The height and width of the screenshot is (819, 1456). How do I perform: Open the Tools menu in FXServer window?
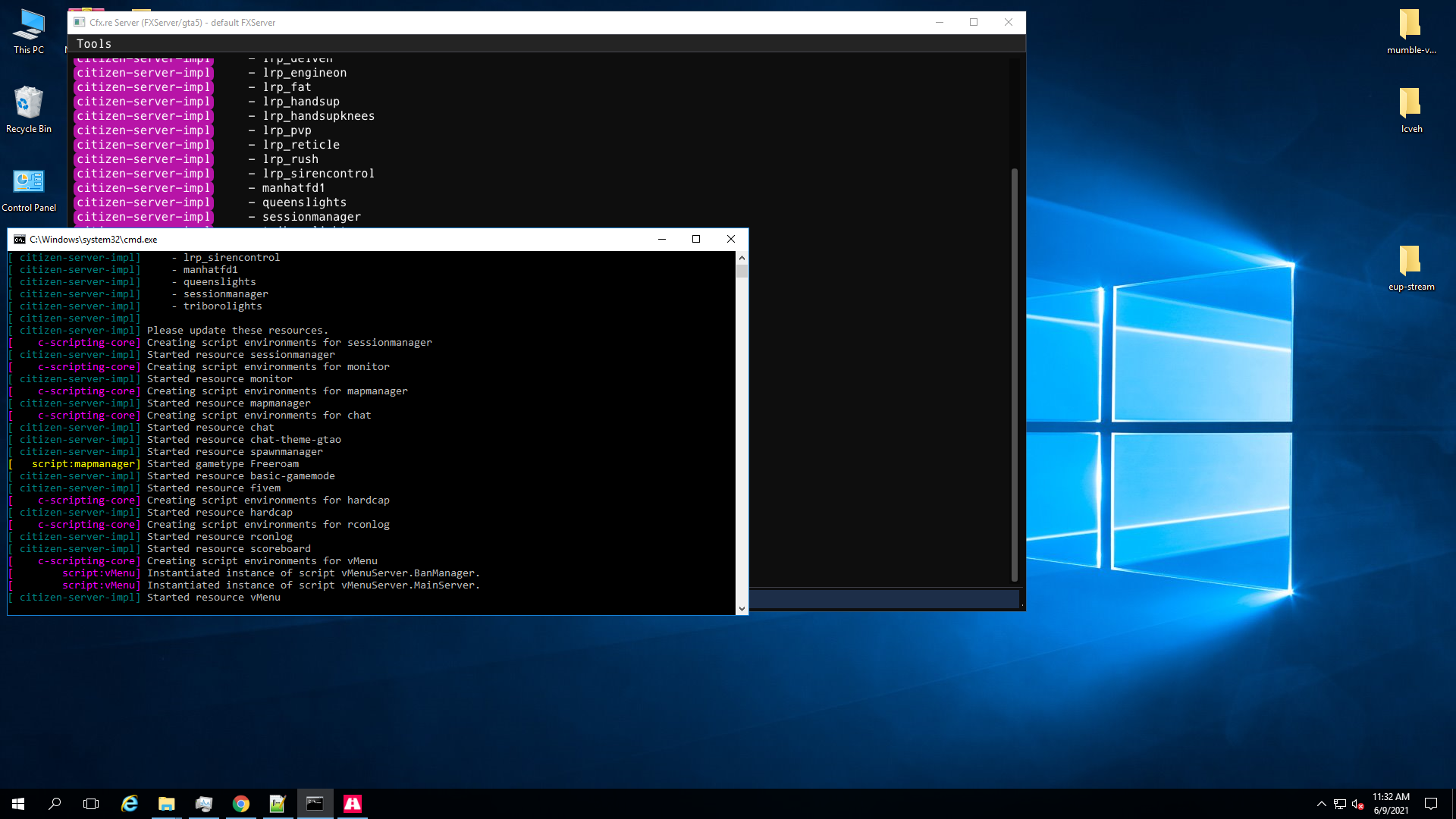[x=93, y=44]
